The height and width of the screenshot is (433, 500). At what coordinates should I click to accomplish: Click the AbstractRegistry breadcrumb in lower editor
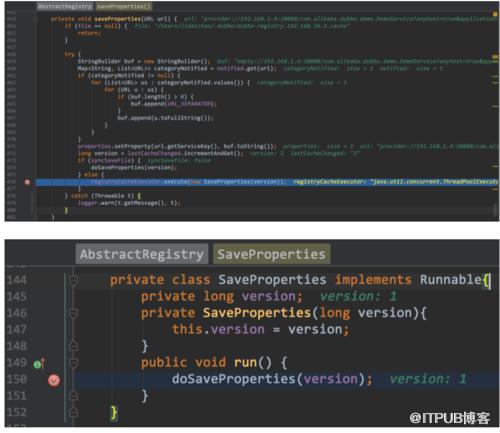coord(142,254)
